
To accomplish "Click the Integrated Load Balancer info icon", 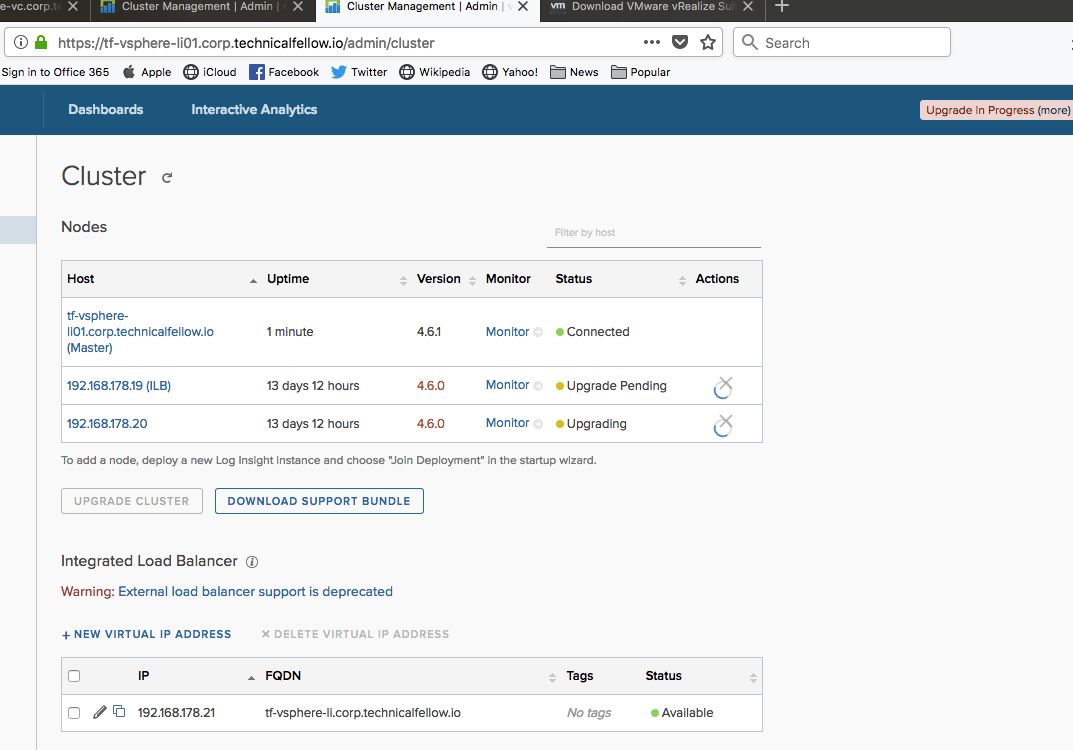I will click(x=252, y=562).
